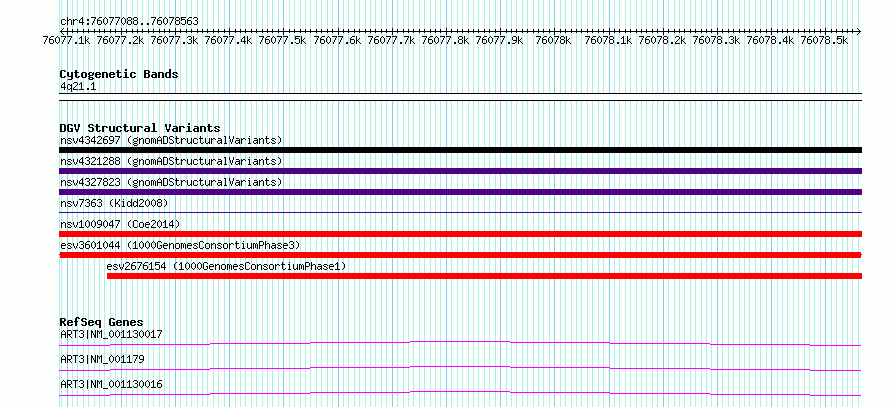The image size is (890, 407).
Task: Select the RefSeq Genes track title
Action: click(x=102, y=322)
